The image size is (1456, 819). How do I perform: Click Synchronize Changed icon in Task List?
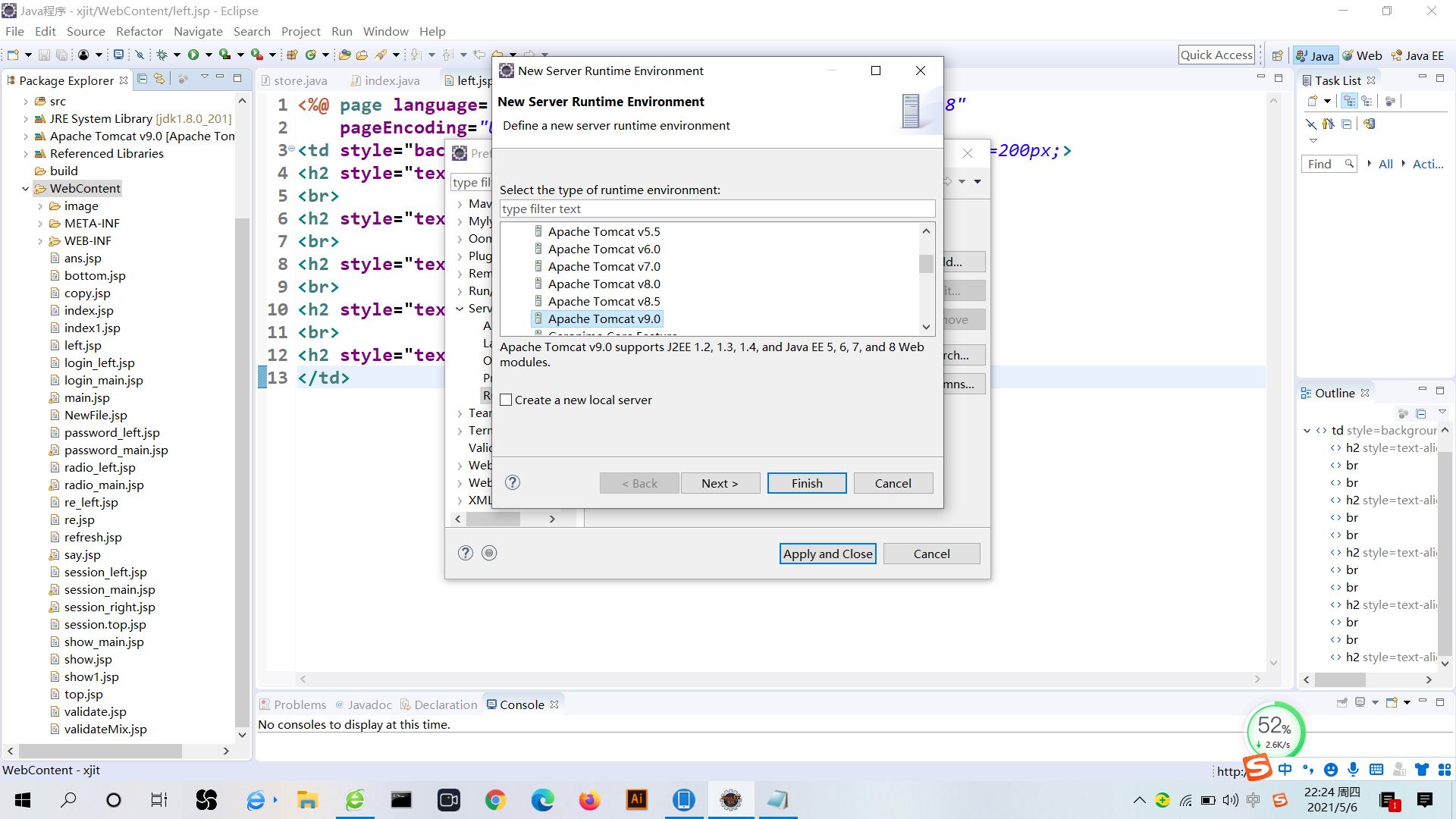(x=1369, y=124)
